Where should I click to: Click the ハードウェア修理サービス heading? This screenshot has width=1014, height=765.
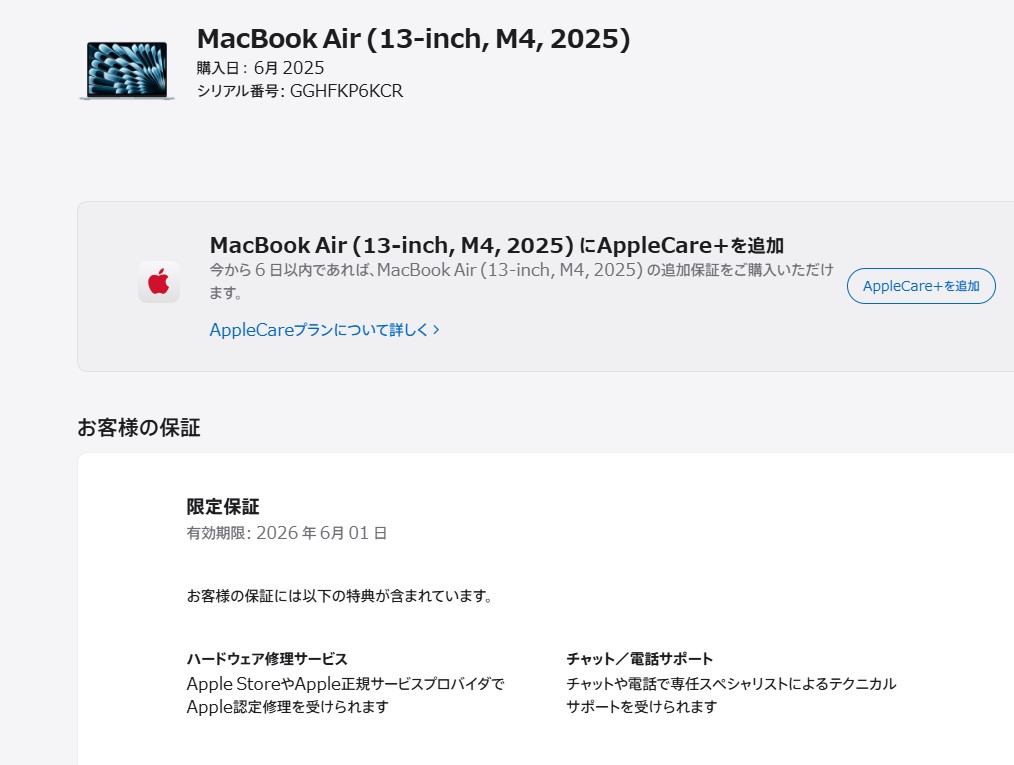267,659
